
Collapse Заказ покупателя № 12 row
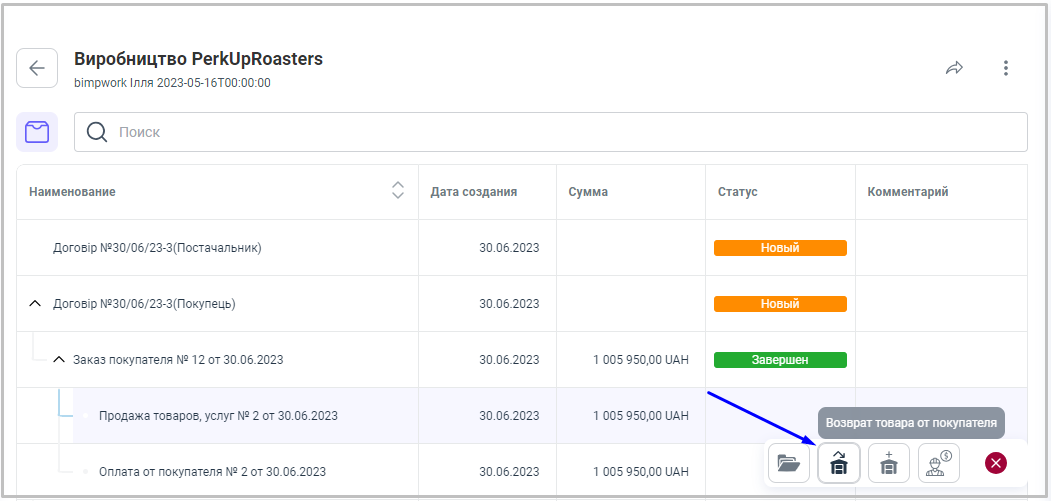[58, 360]
